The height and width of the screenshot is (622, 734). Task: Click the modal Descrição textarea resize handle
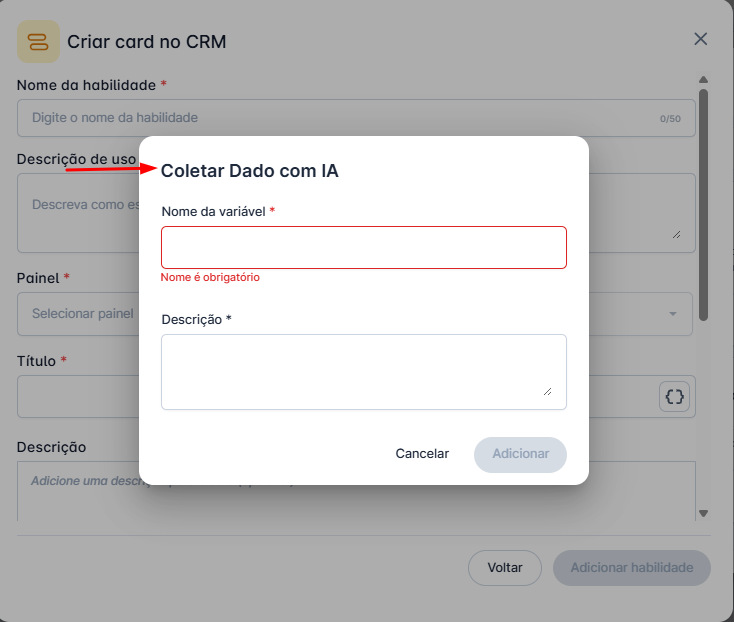(x=547, y=391)
